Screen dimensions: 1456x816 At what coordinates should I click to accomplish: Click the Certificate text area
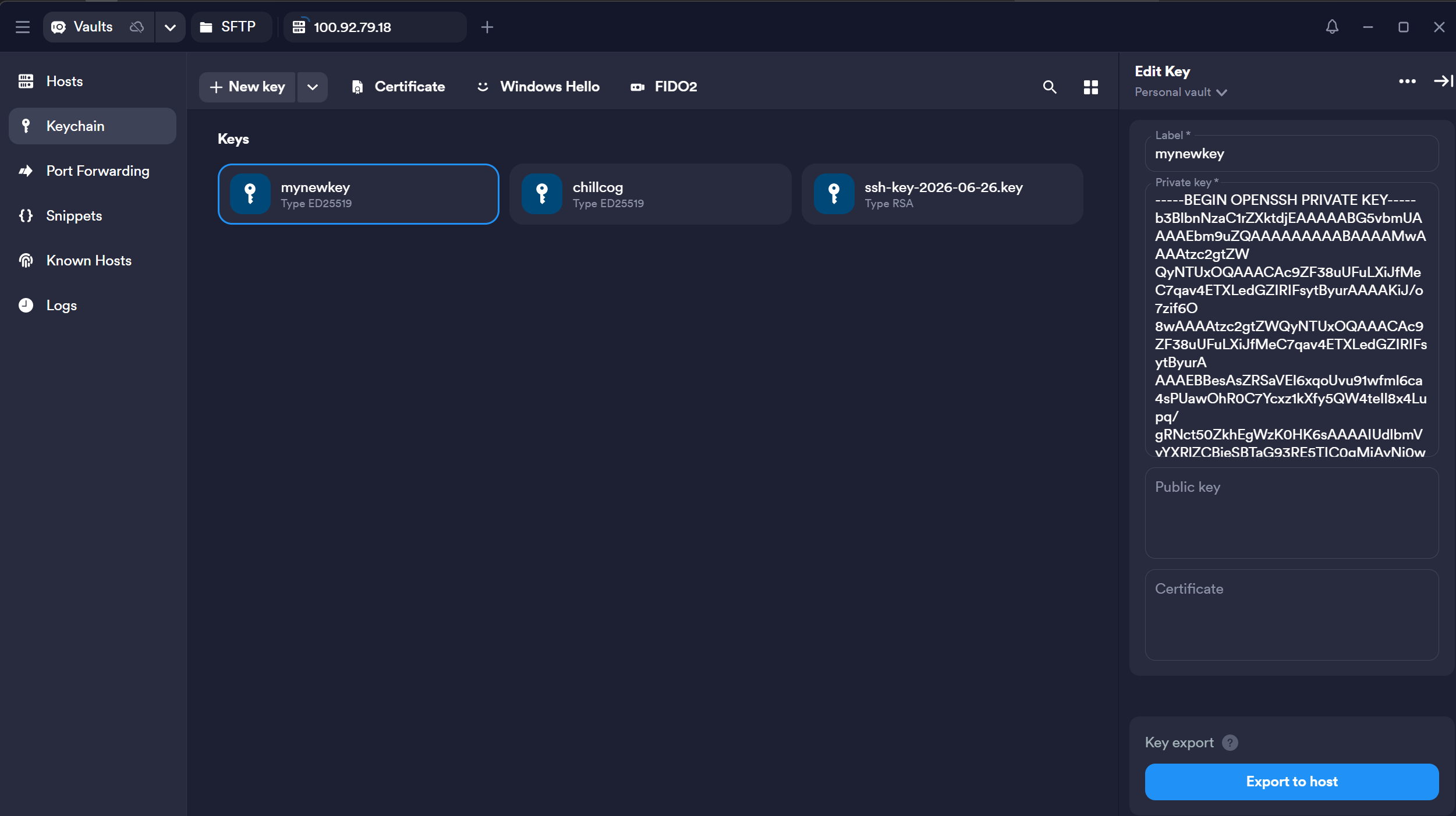pos(1291,615)
